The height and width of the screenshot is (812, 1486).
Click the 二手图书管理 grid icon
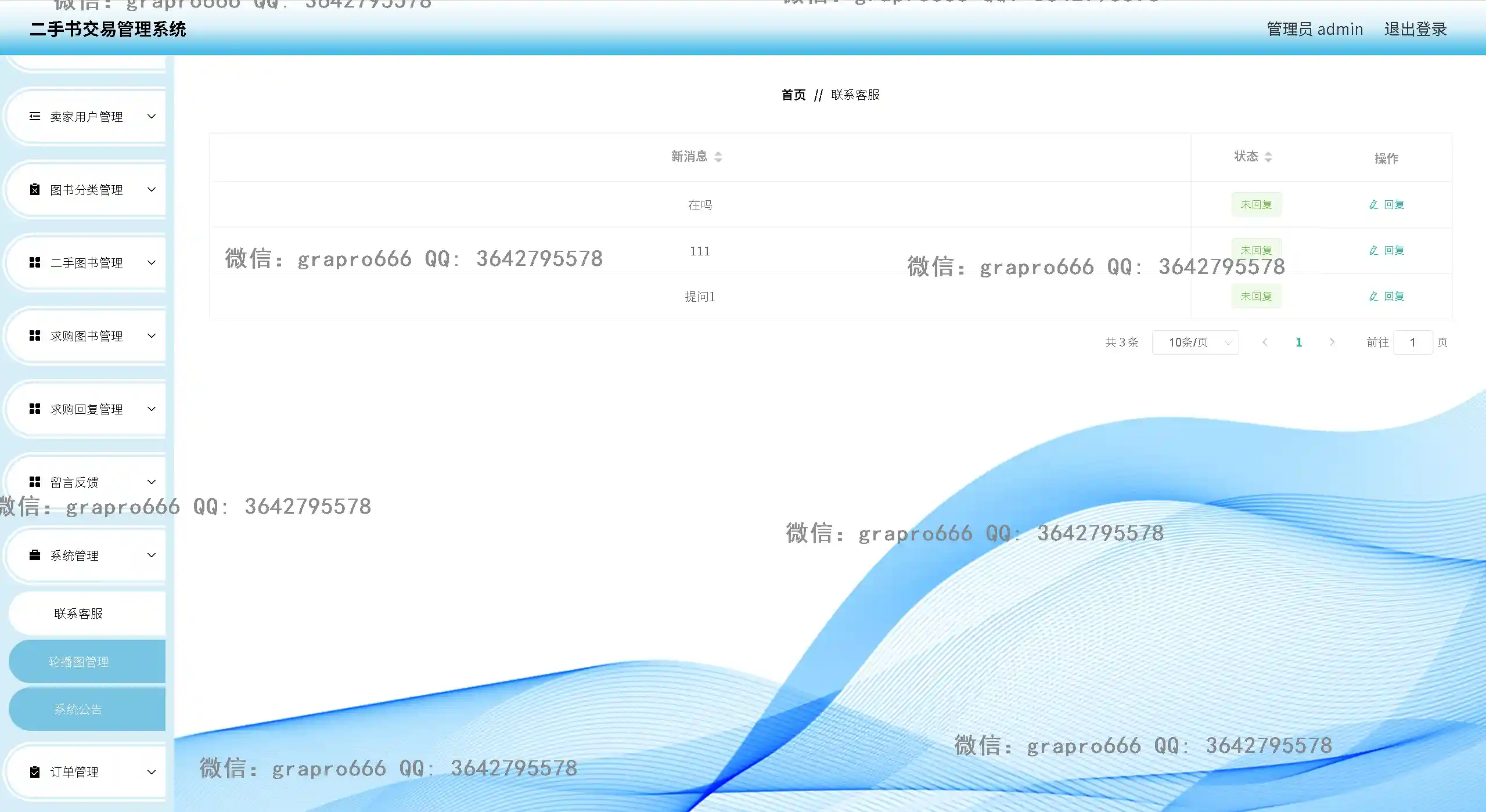[x=35, y=263]
